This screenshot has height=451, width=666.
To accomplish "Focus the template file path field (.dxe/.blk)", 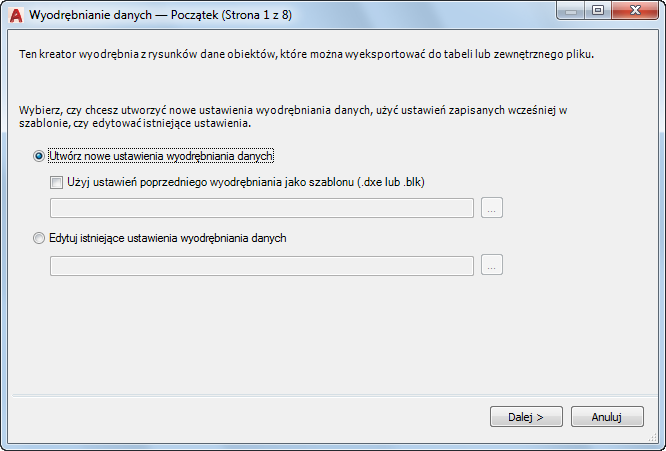I will tap(262, 208).
